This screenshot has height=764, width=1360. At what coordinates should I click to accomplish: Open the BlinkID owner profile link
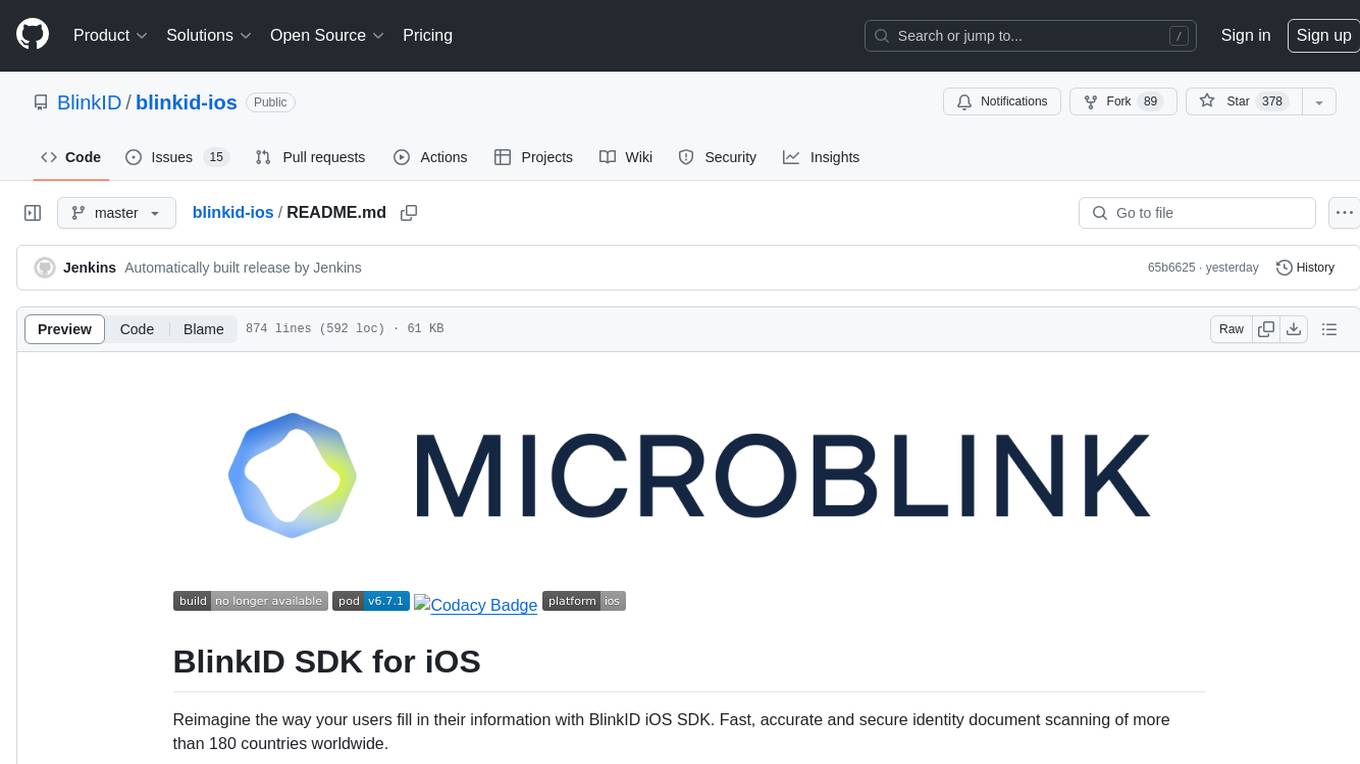[89, 102]
